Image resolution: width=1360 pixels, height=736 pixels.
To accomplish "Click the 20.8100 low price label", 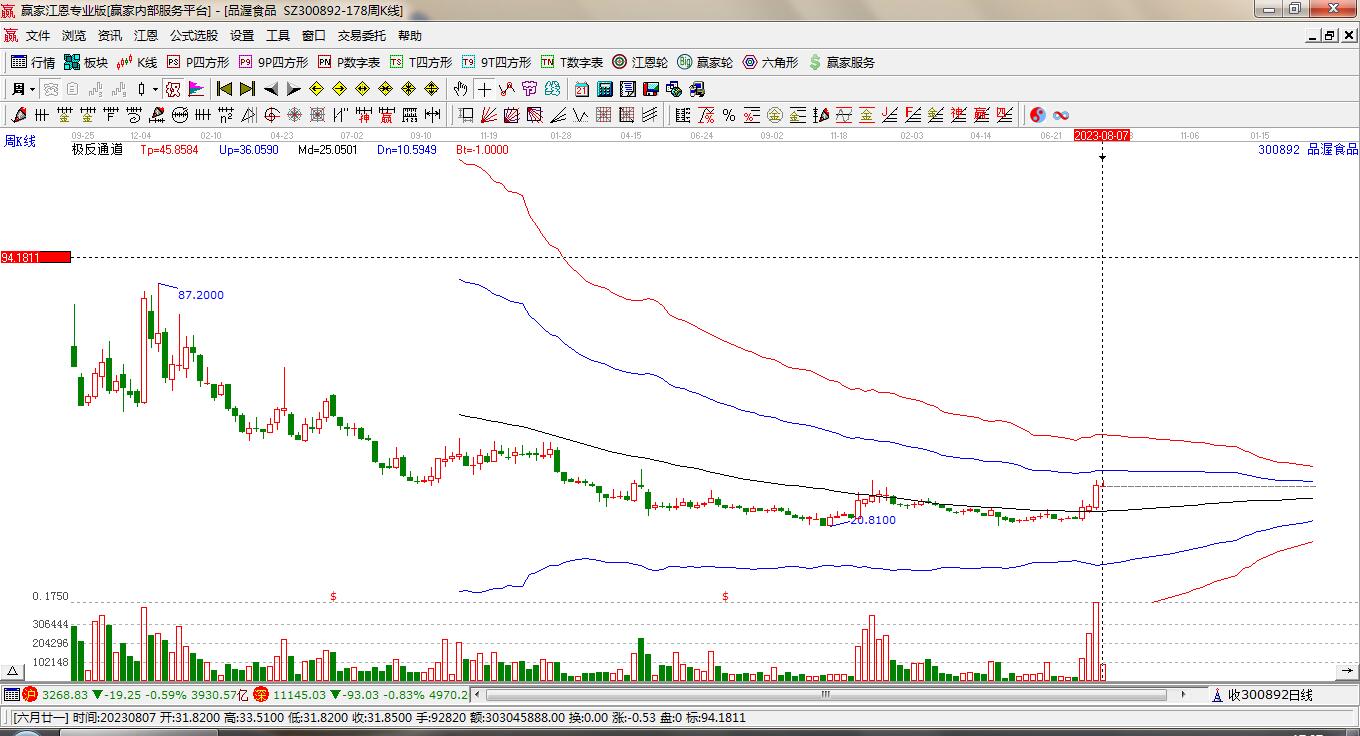I will (x=873, y=520).
